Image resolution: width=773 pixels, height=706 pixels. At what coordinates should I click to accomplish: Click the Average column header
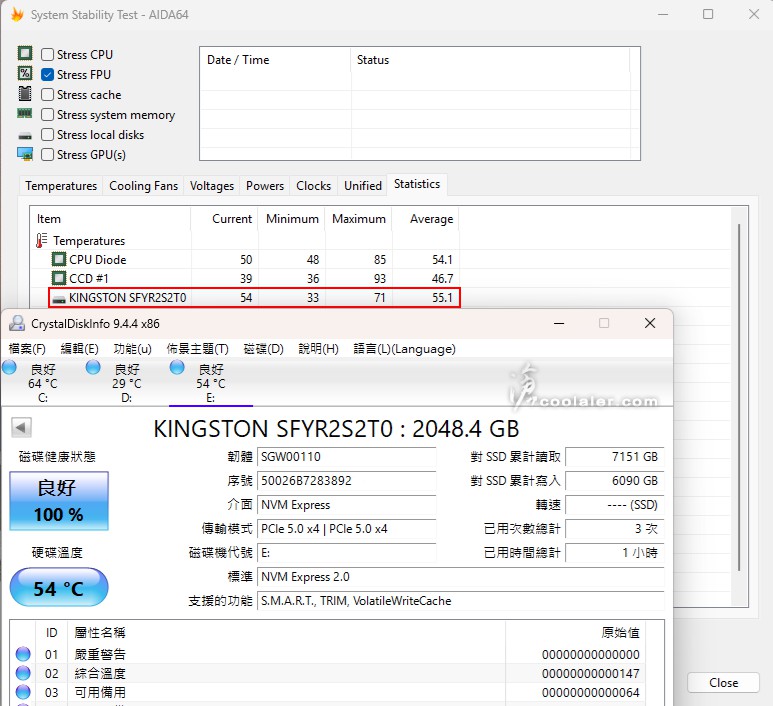(x=425, y=219)
